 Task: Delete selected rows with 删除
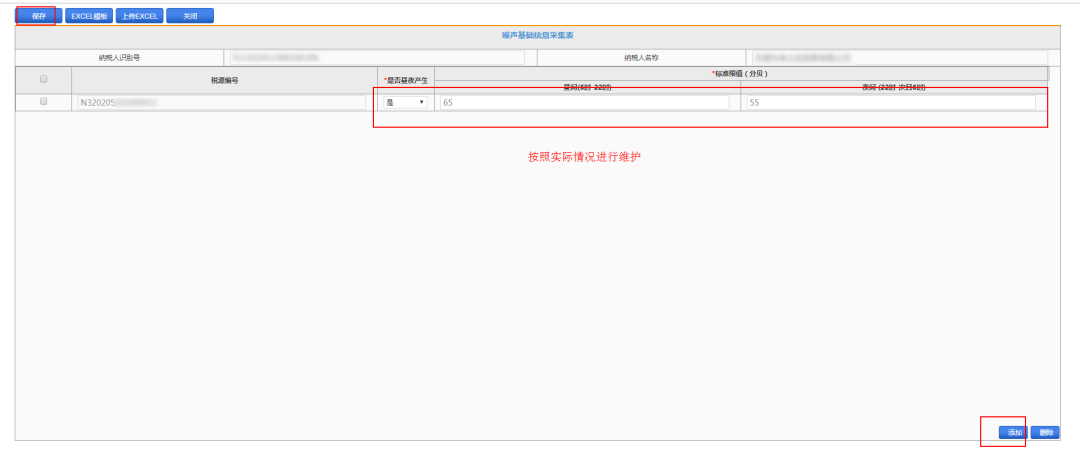coord(1046,433)
